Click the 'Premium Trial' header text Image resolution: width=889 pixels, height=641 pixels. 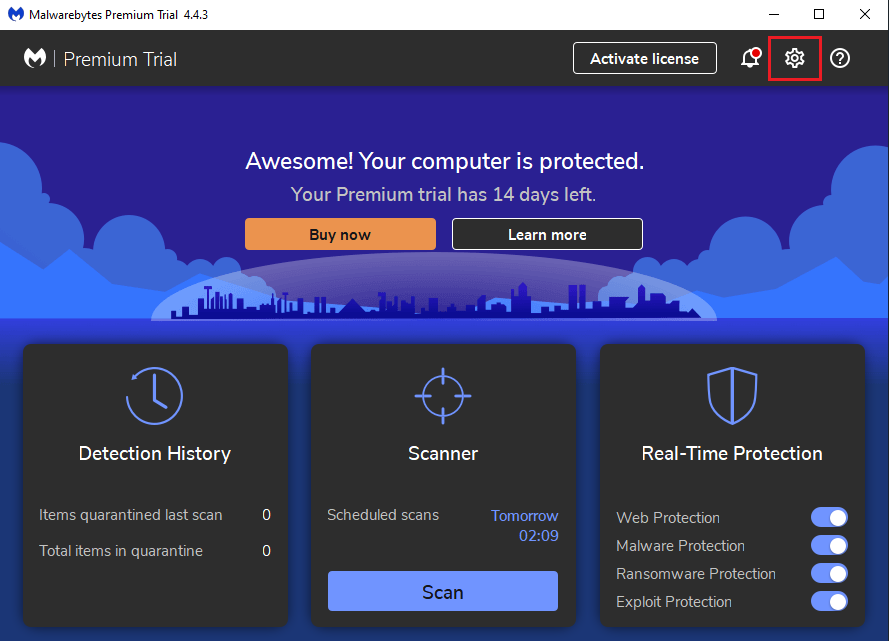(x=120, y=59)
